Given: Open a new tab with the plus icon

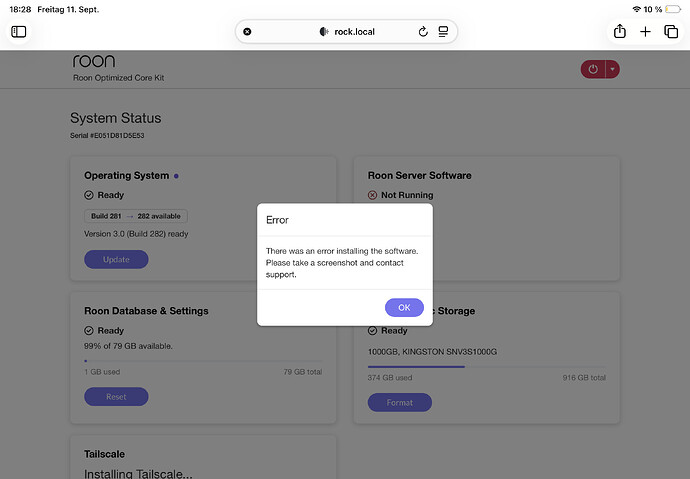Looking at the screenshot, I should (645, 32).
